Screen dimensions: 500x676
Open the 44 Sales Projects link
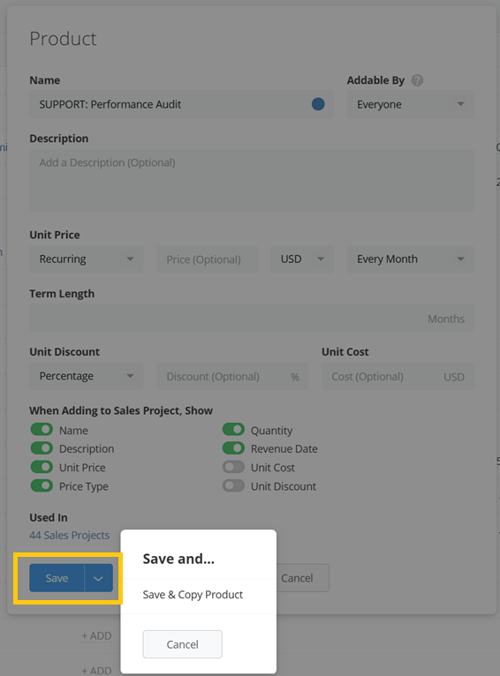tap(69, 535)
